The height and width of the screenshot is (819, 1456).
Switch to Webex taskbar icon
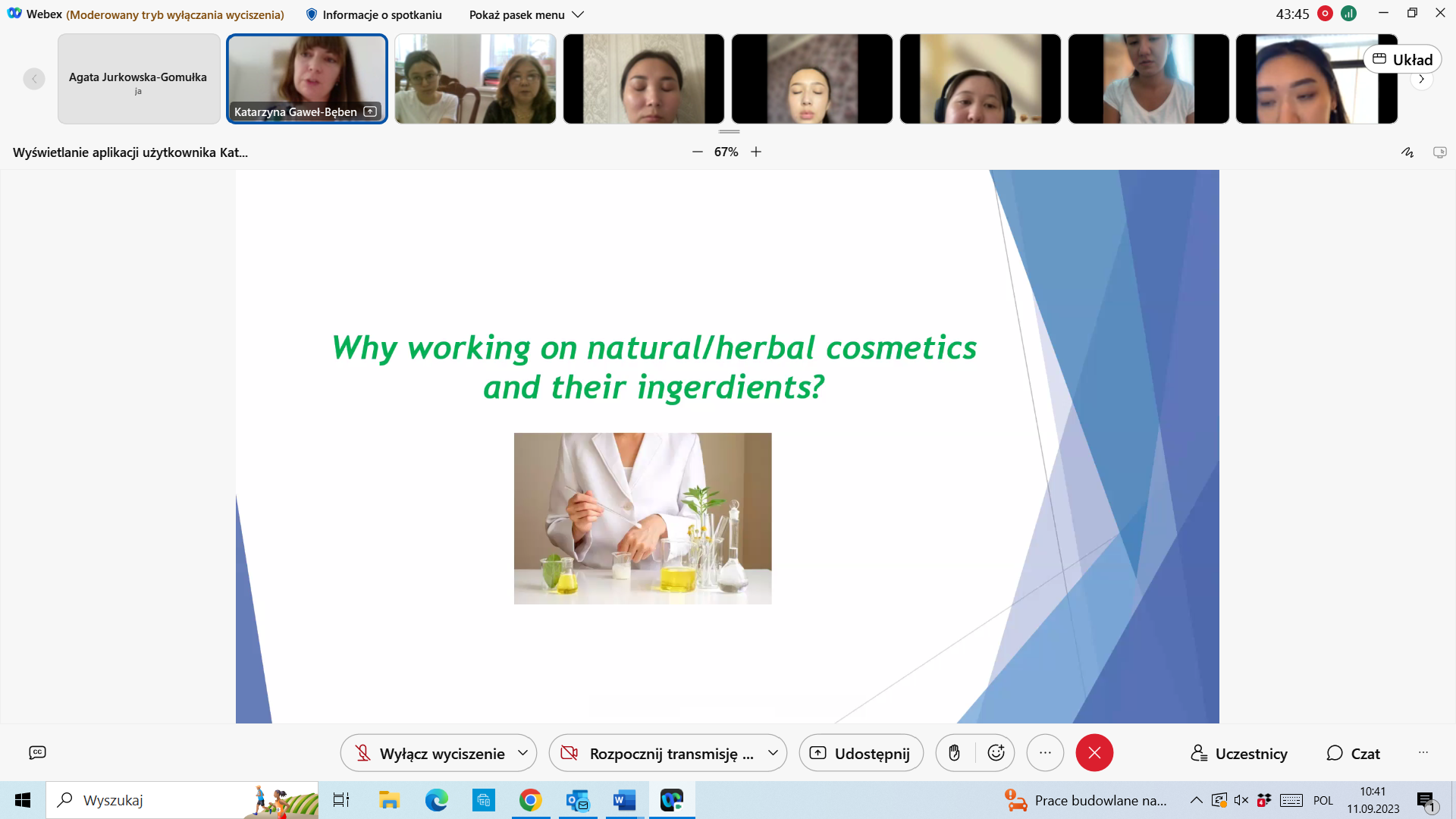pyautogui.click(x=672, y=800)
